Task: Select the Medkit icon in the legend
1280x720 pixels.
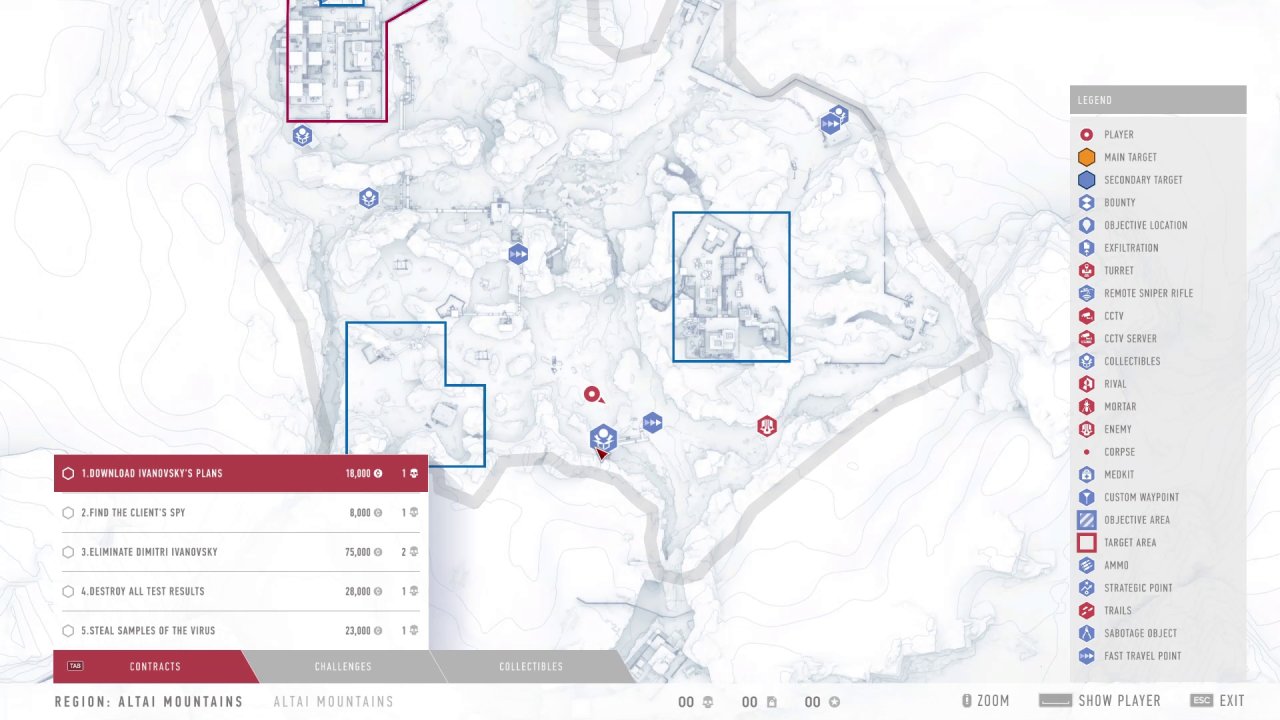Action: [1087, 474]
